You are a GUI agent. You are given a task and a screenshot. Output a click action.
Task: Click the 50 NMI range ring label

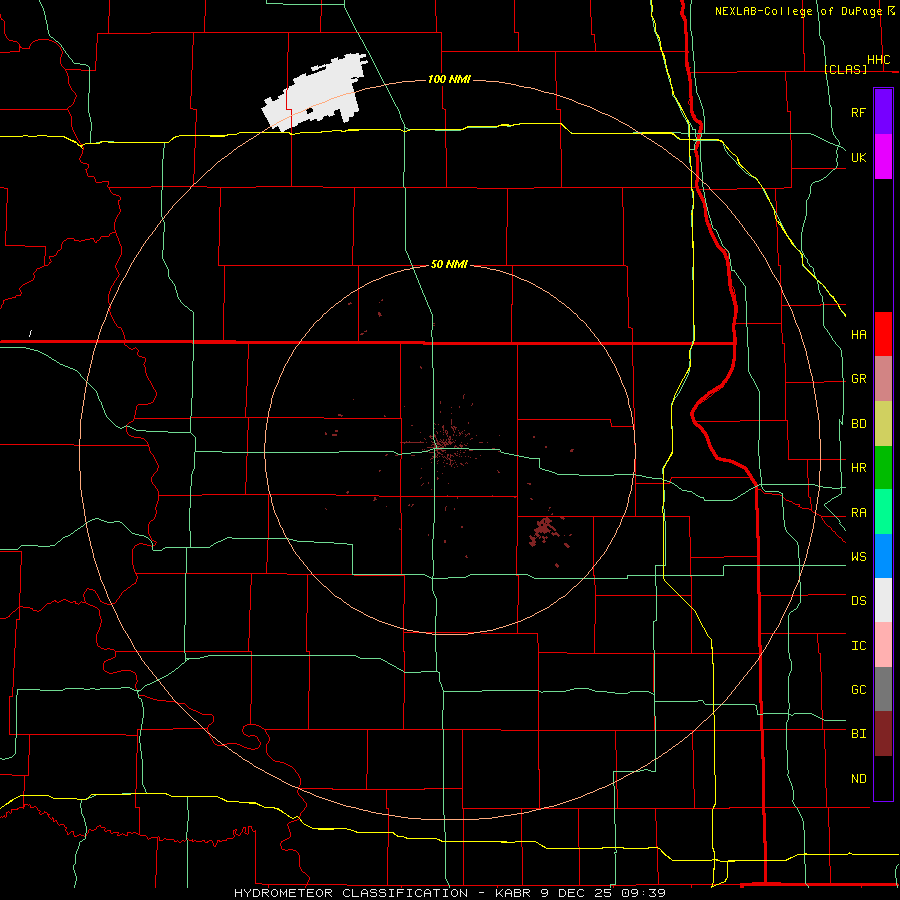pos(449,264)
